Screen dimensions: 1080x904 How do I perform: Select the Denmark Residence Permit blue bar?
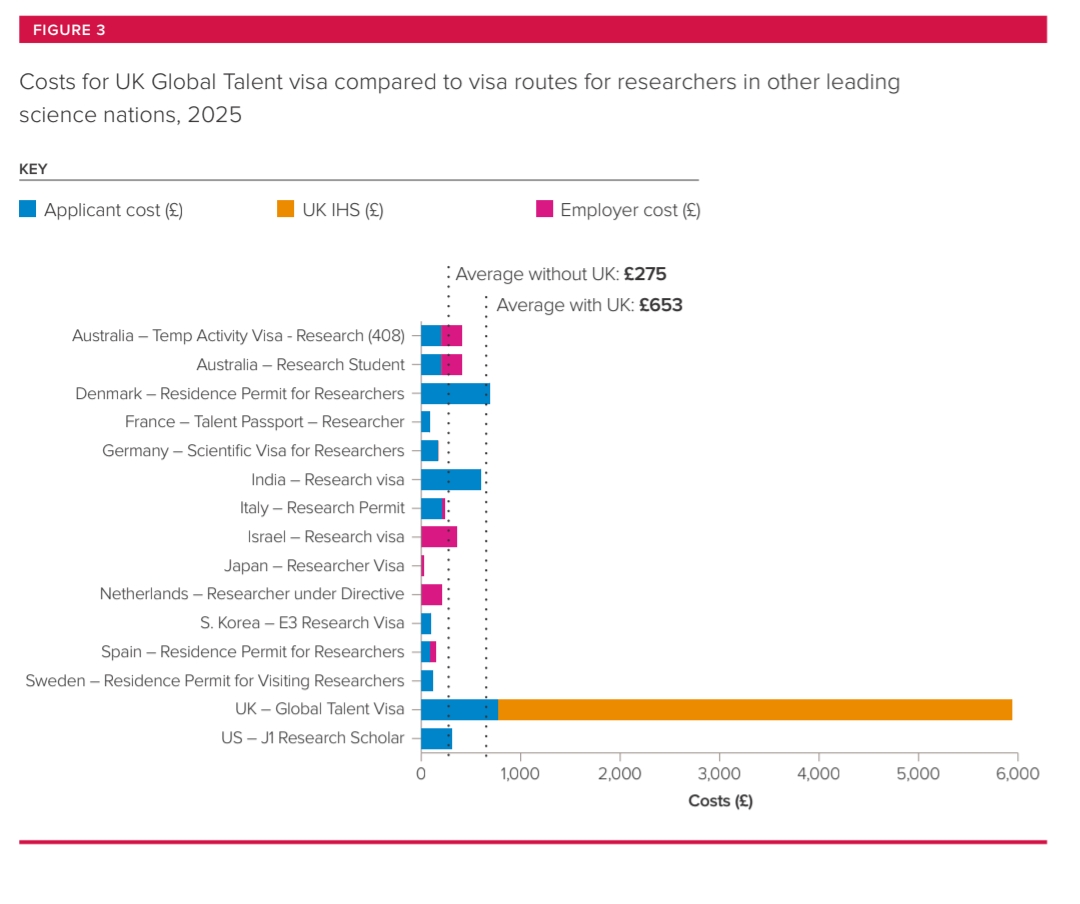[x=455, y=394]
